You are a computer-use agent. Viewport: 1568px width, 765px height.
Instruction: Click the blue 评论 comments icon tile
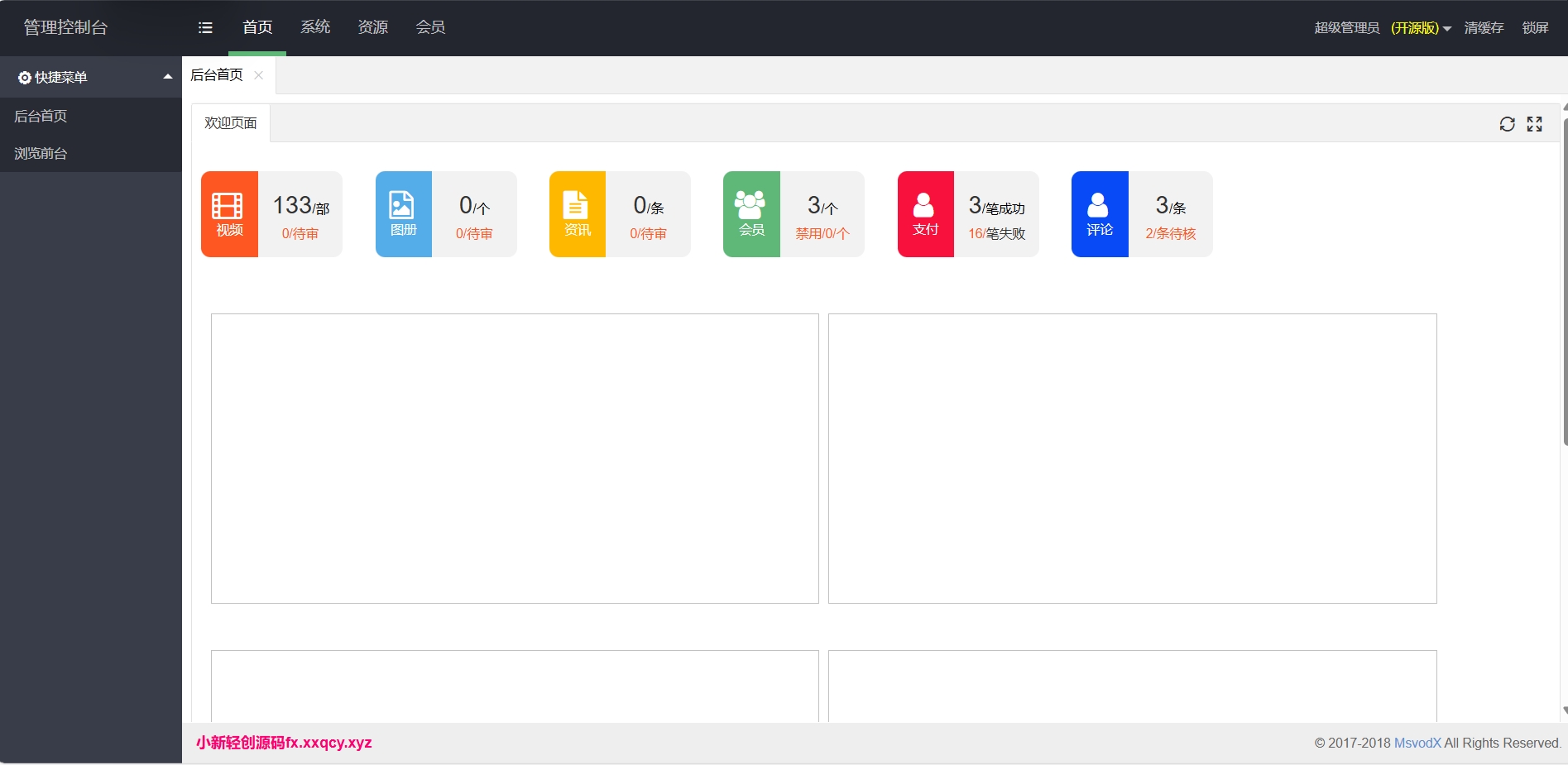tap(1100, 214)
